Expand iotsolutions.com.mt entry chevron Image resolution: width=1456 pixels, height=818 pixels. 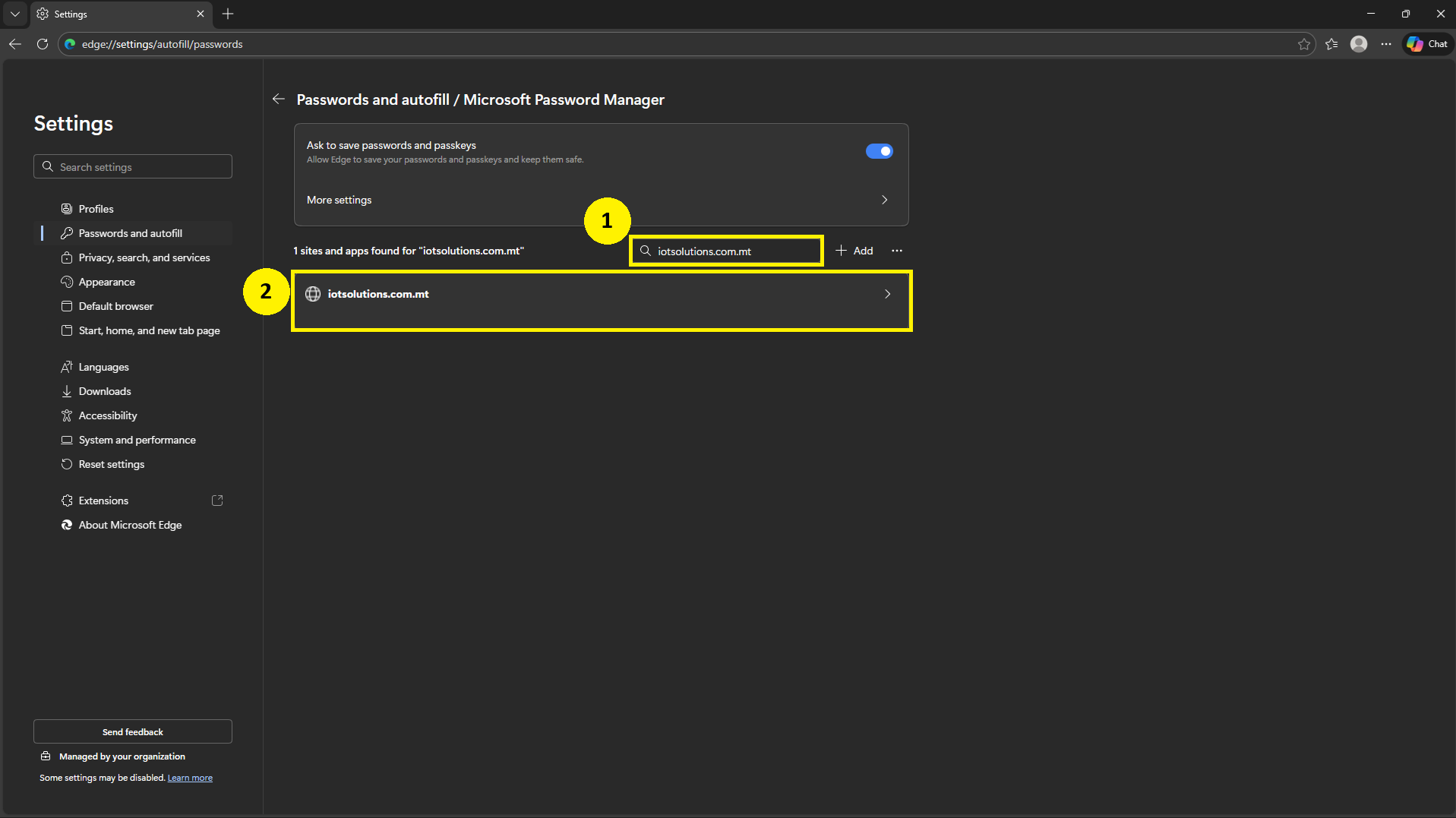tap(887, 294)
